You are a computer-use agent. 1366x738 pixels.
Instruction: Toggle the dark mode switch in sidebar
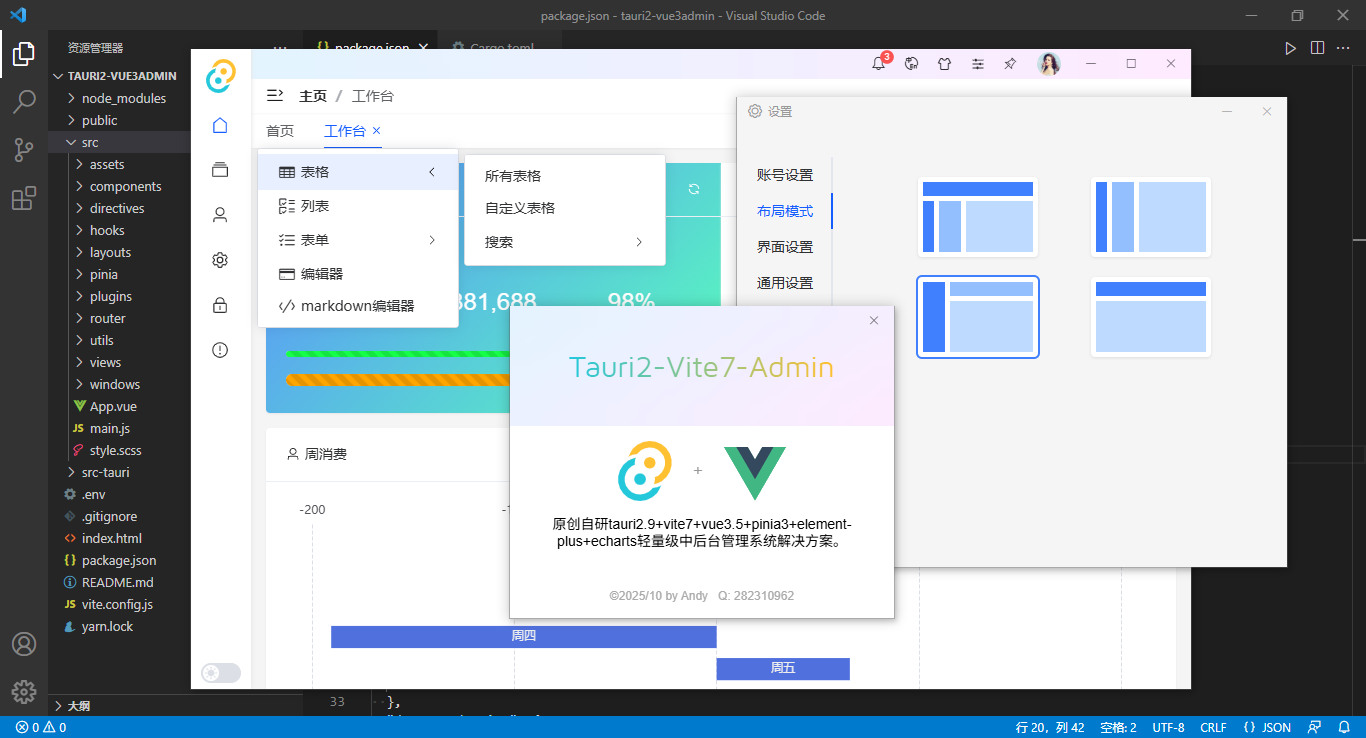pyautogui.click(x=220, y=673)
